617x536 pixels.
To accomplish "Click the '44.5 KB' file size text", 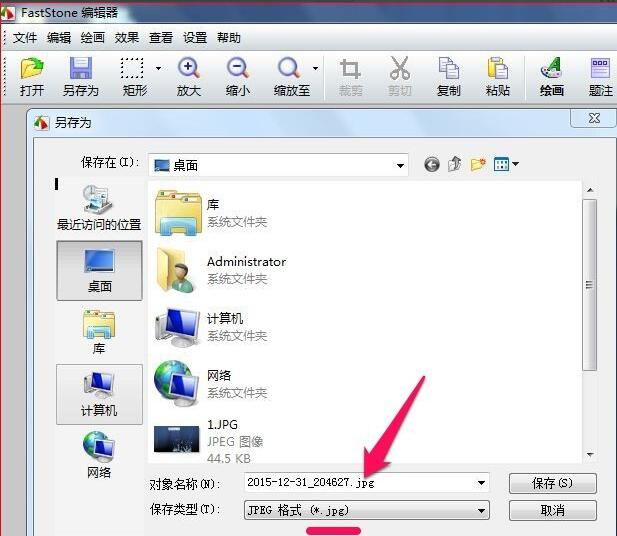I will pos(229,458).
